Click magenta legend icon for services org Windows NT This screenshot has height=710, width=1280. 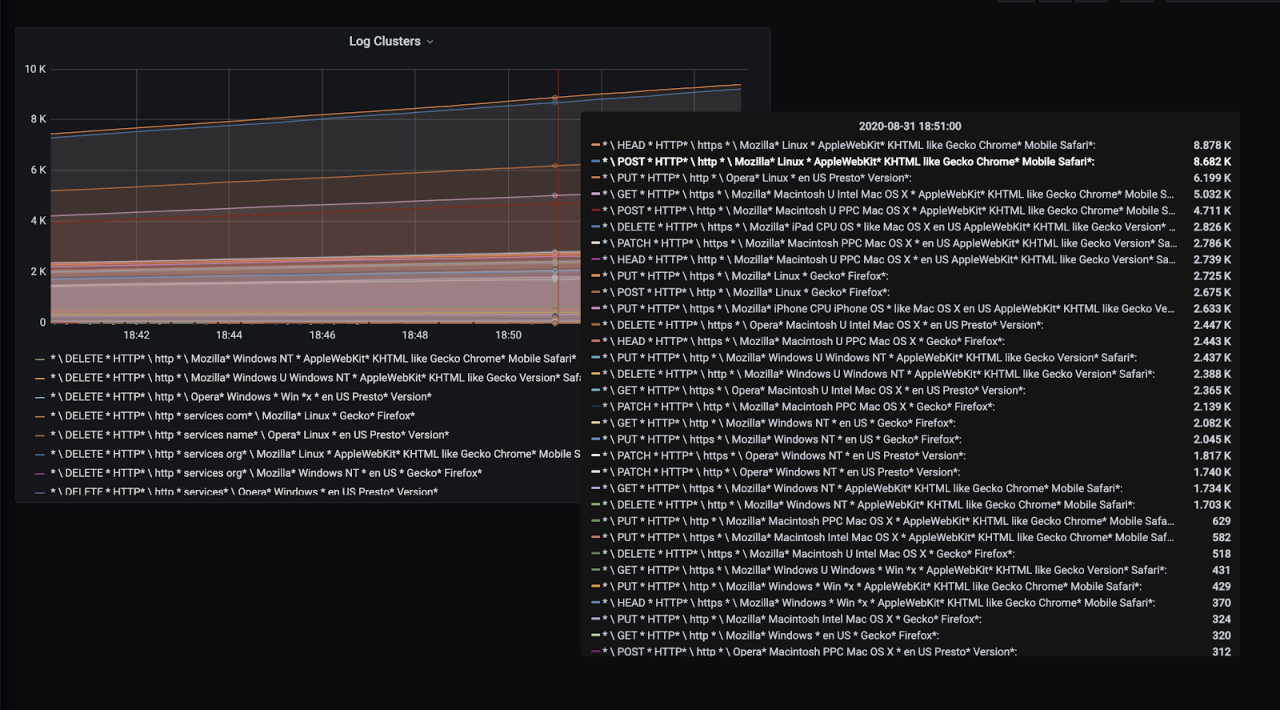[x=39, y=473]
